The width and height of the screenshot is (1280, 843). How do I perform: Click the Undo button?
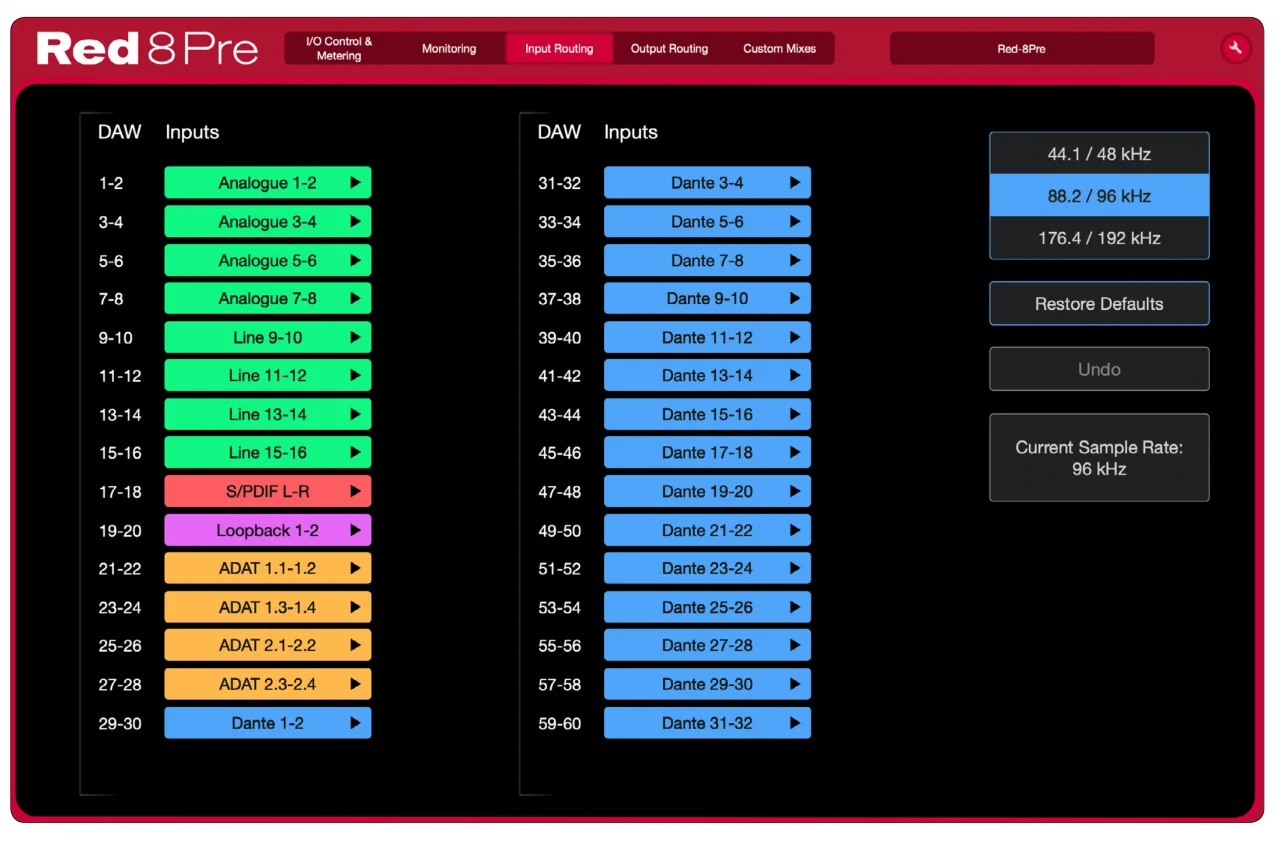tap(1099, 369)
